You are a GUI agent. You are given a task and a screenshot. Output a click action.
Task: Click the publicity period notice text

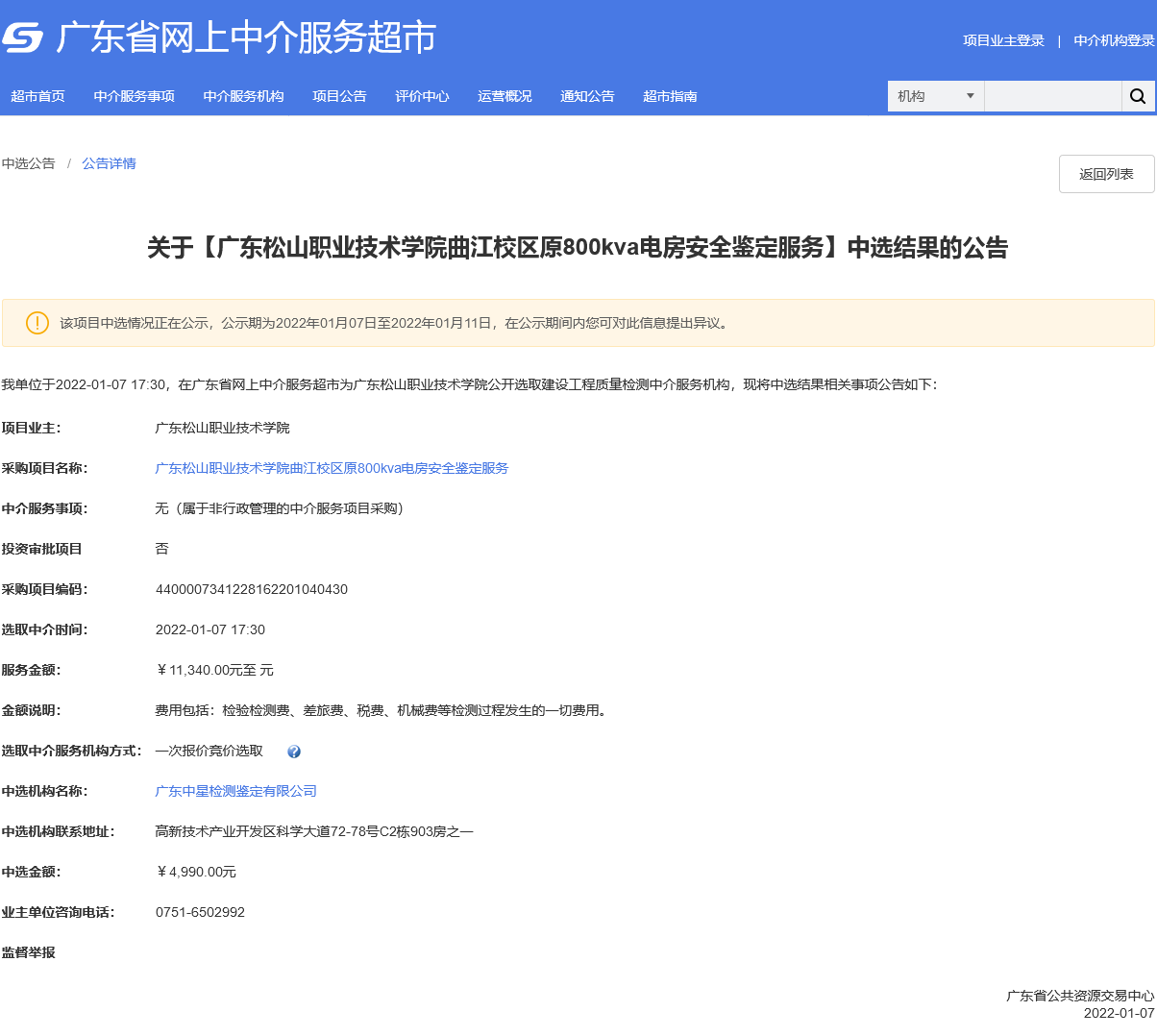(396, 323)
